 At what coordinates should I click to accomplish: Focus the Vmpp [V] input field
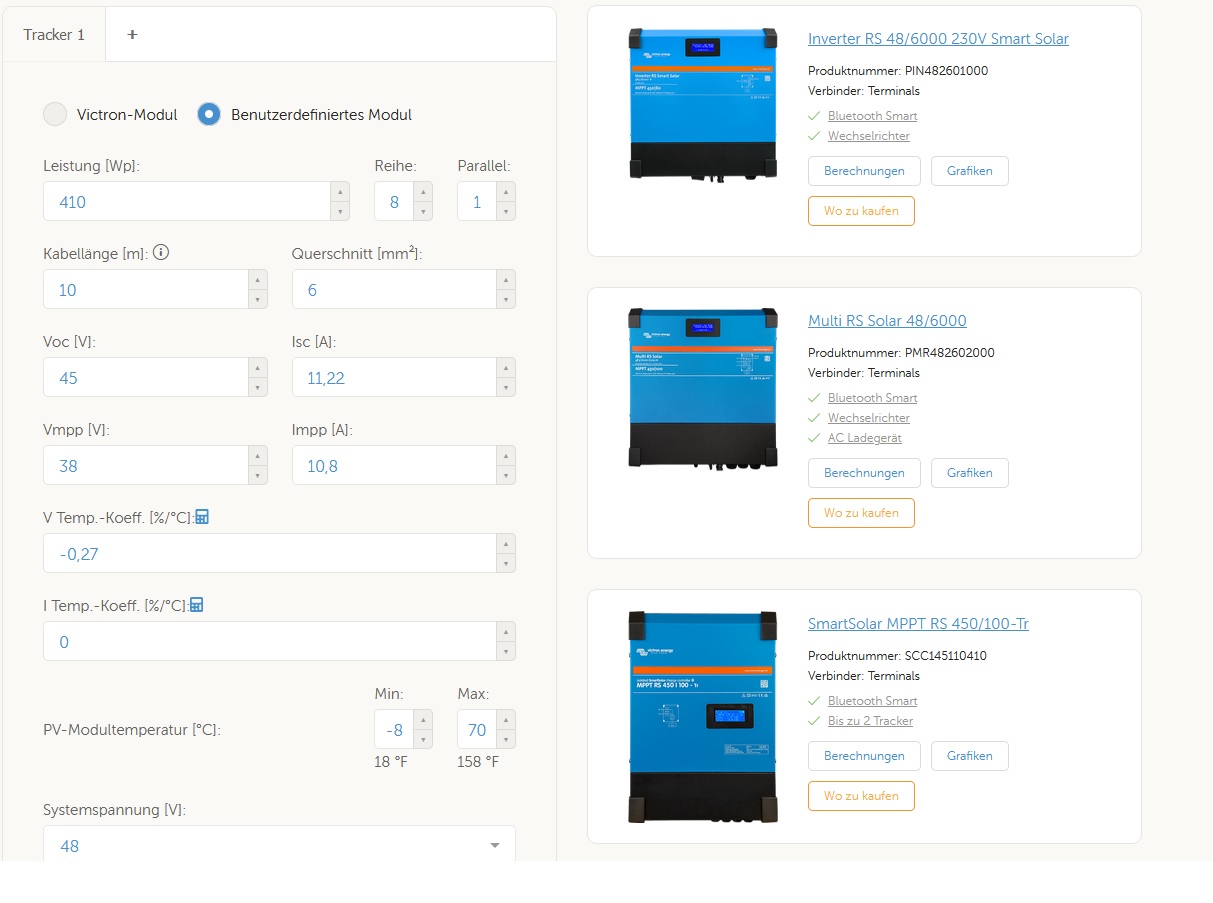pos(146,465)
